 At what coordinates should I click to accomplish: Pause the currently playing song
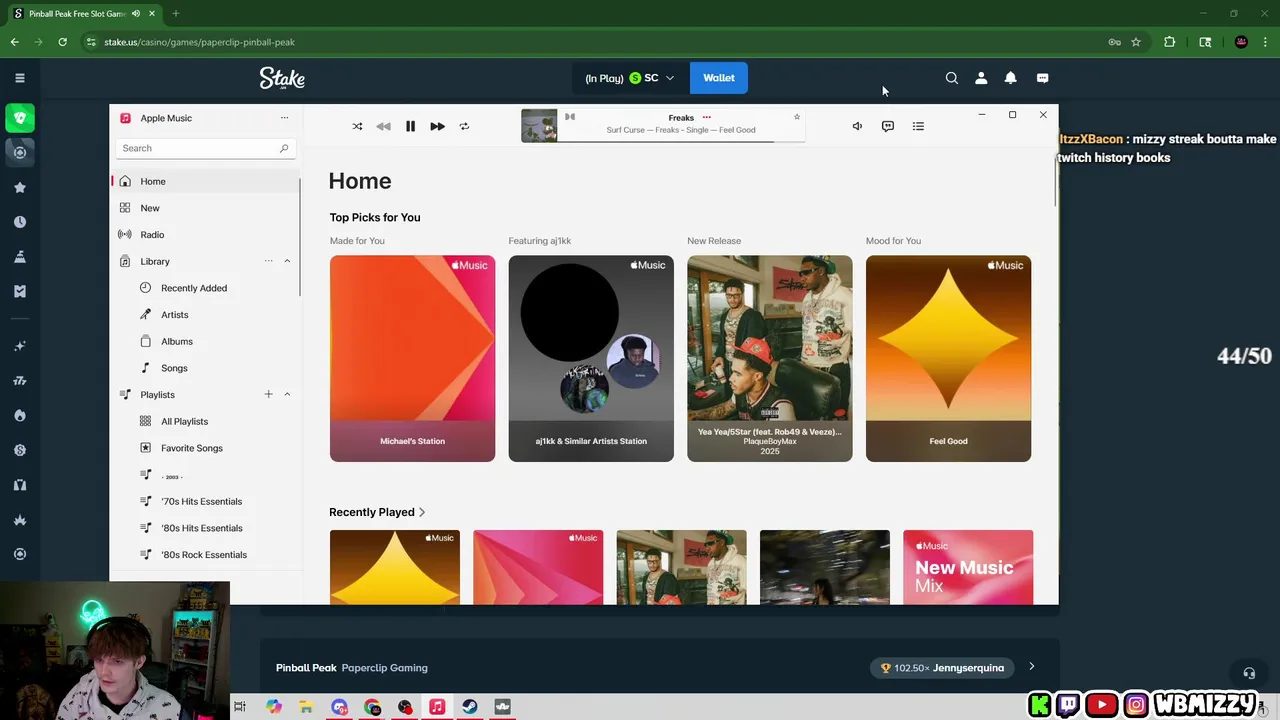coord(410,126)
